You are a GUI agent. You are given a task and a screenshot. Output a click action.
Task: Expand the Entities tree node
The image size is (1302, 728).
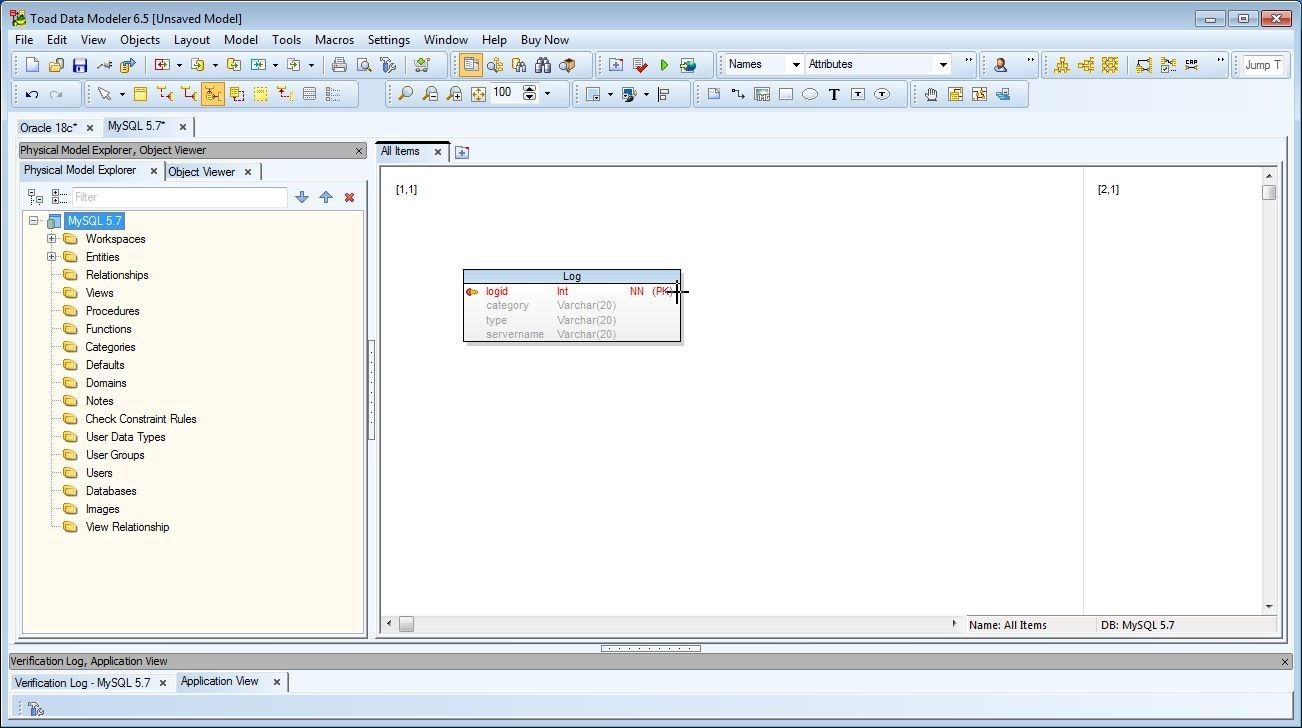(x=52, y=257)
